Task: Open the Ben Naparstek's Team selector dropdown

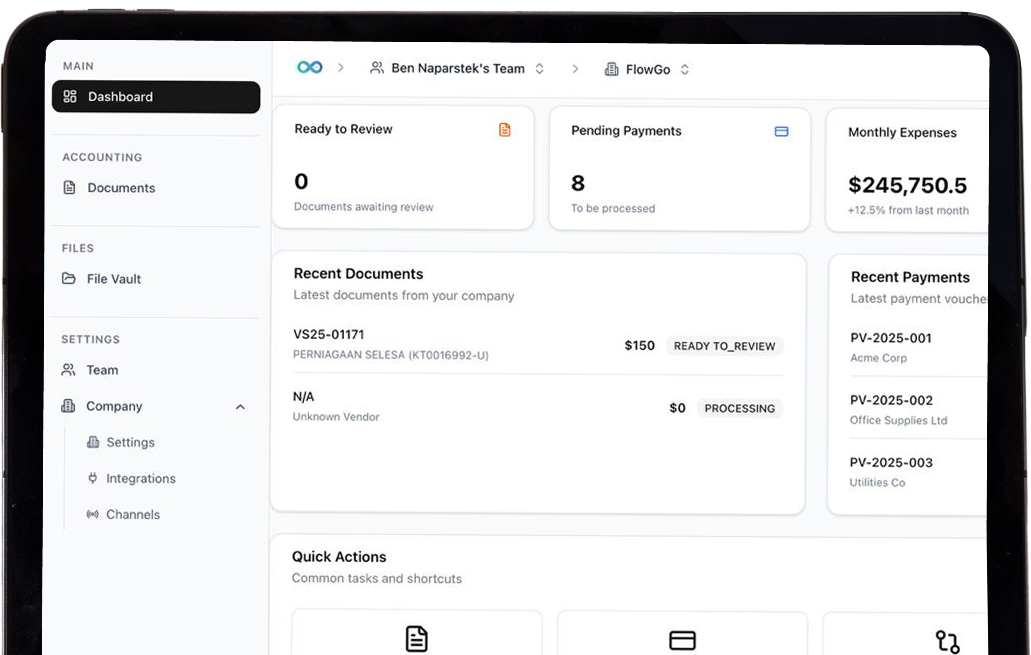Action: [539, 68]
